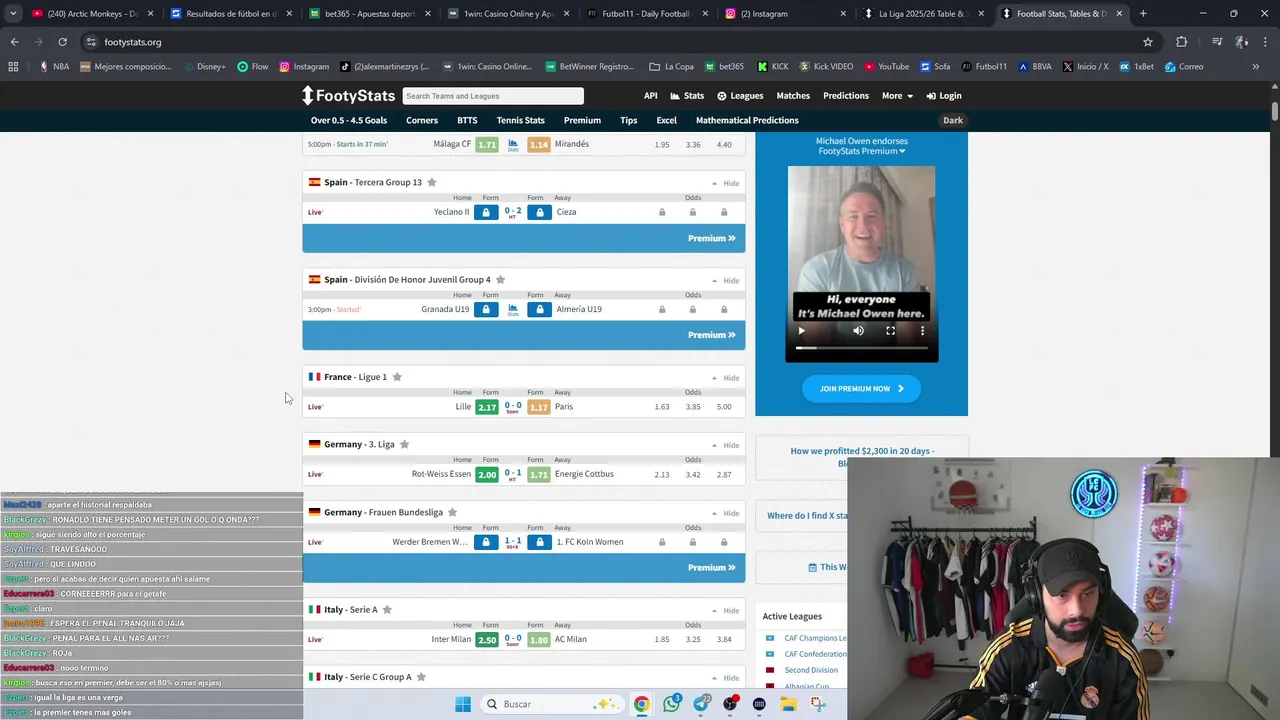1280x720 pixels.
Task: Switch to the bet365 Apuestas tab
Action: tap(367, 14)
